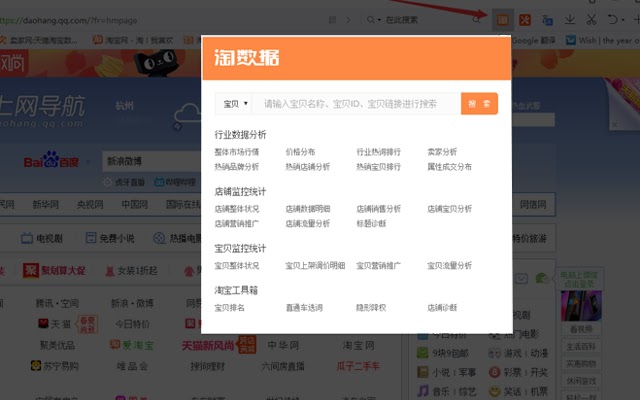Open 女装1折起 promo link

click(131, 271)
